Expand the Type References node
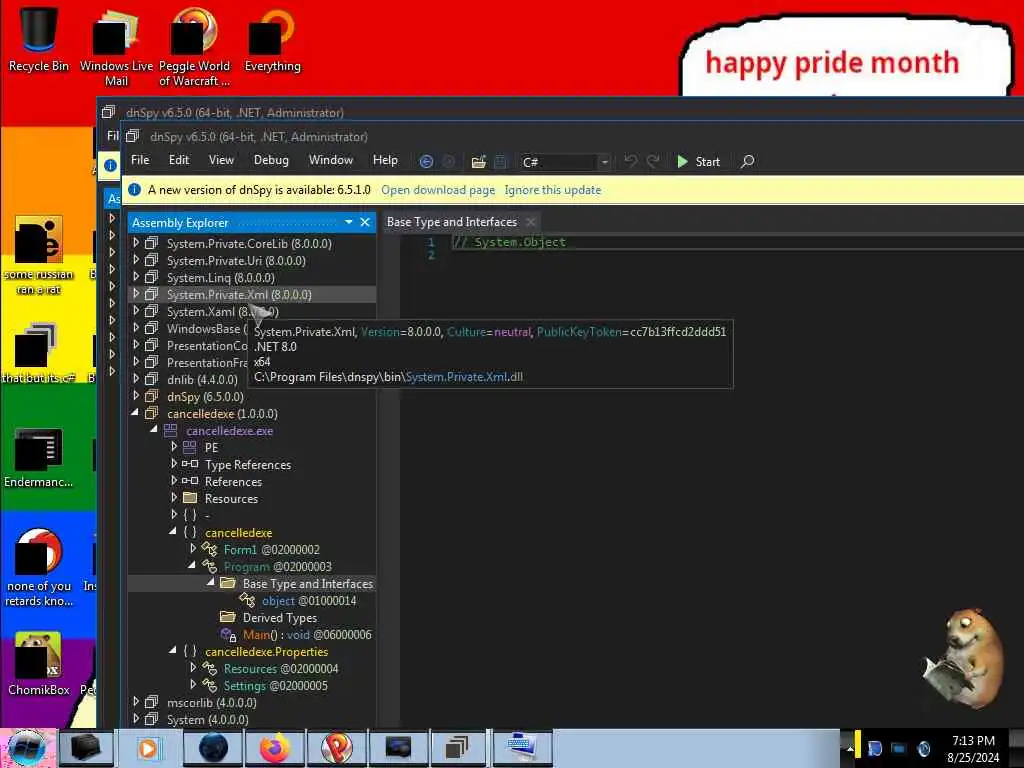 174,464
